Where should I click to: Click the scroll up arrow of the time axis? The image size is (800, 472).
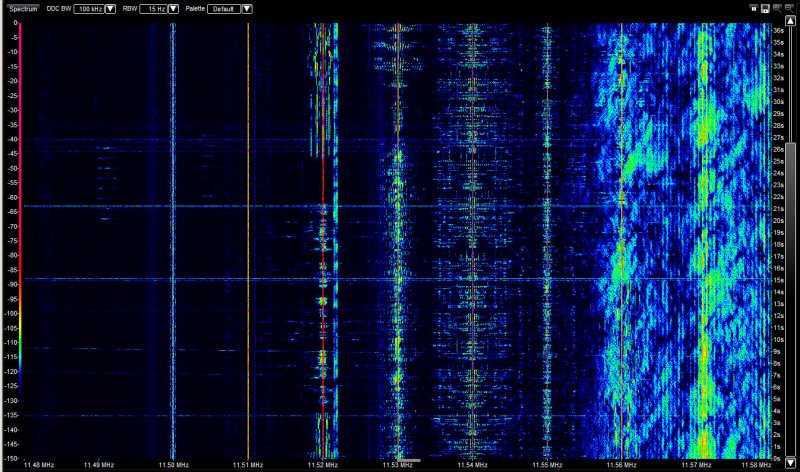click(x=790, y=20)
